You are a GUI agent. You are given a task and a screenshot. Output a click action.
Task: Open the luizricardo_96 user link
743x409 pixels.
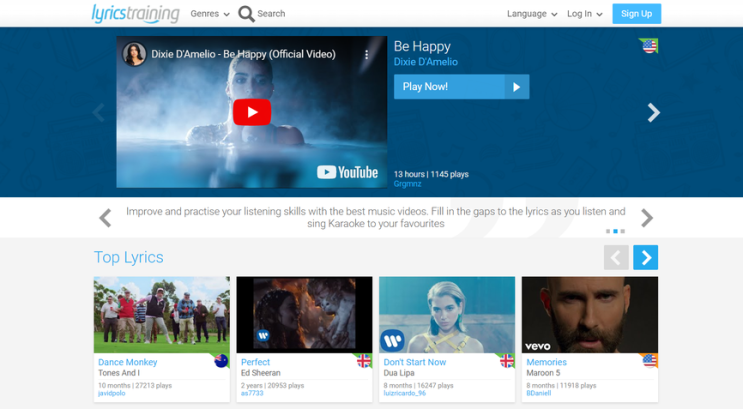tap(405, 393)
